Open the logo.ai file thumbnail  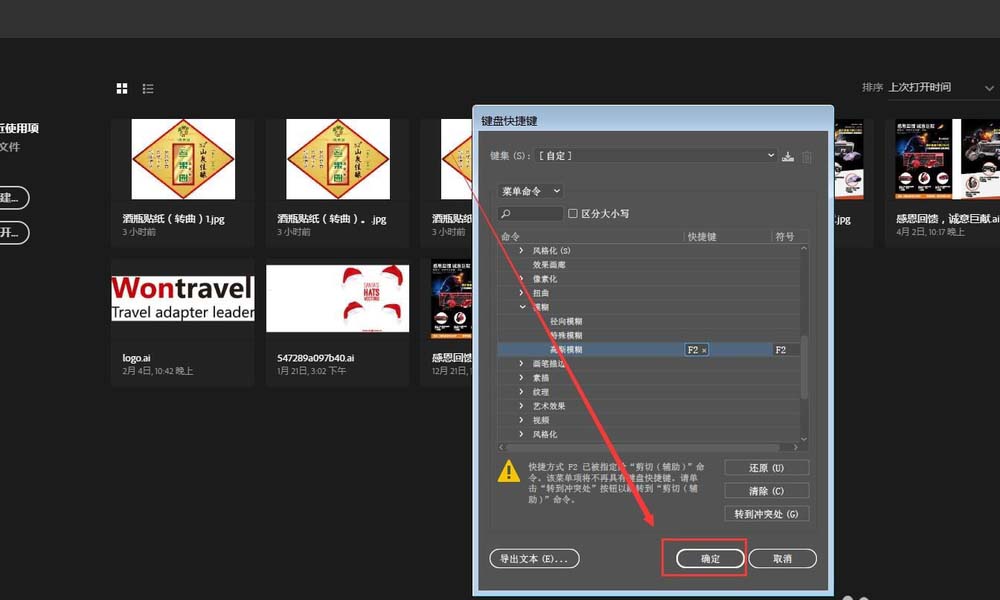[x=183, y=296]
